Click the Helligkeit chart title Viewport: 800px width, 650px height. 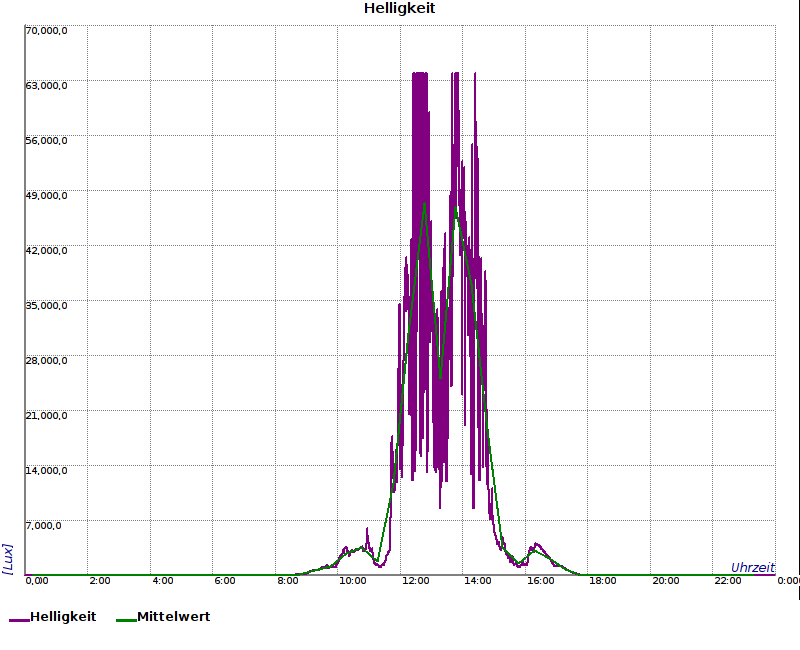399,9
